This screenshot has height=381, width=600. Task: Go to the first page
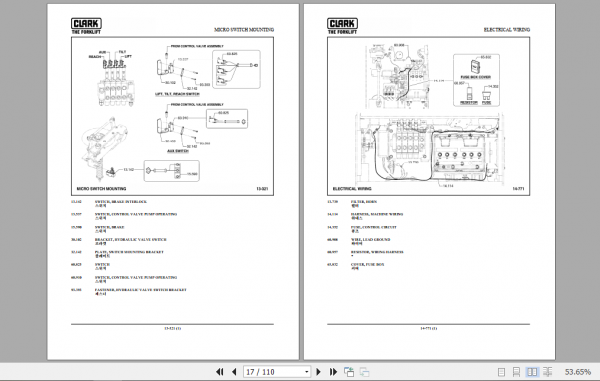pos(220,372)
